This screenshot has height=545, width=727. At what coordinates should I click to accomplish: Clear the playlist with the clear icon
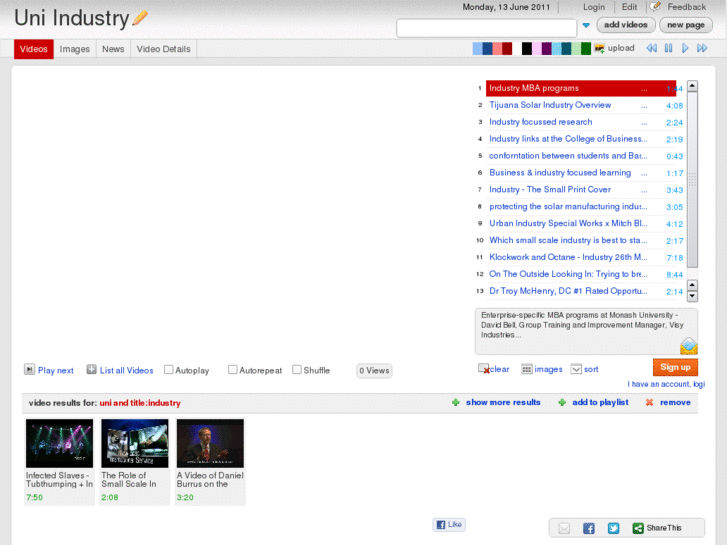click(484, 369)
